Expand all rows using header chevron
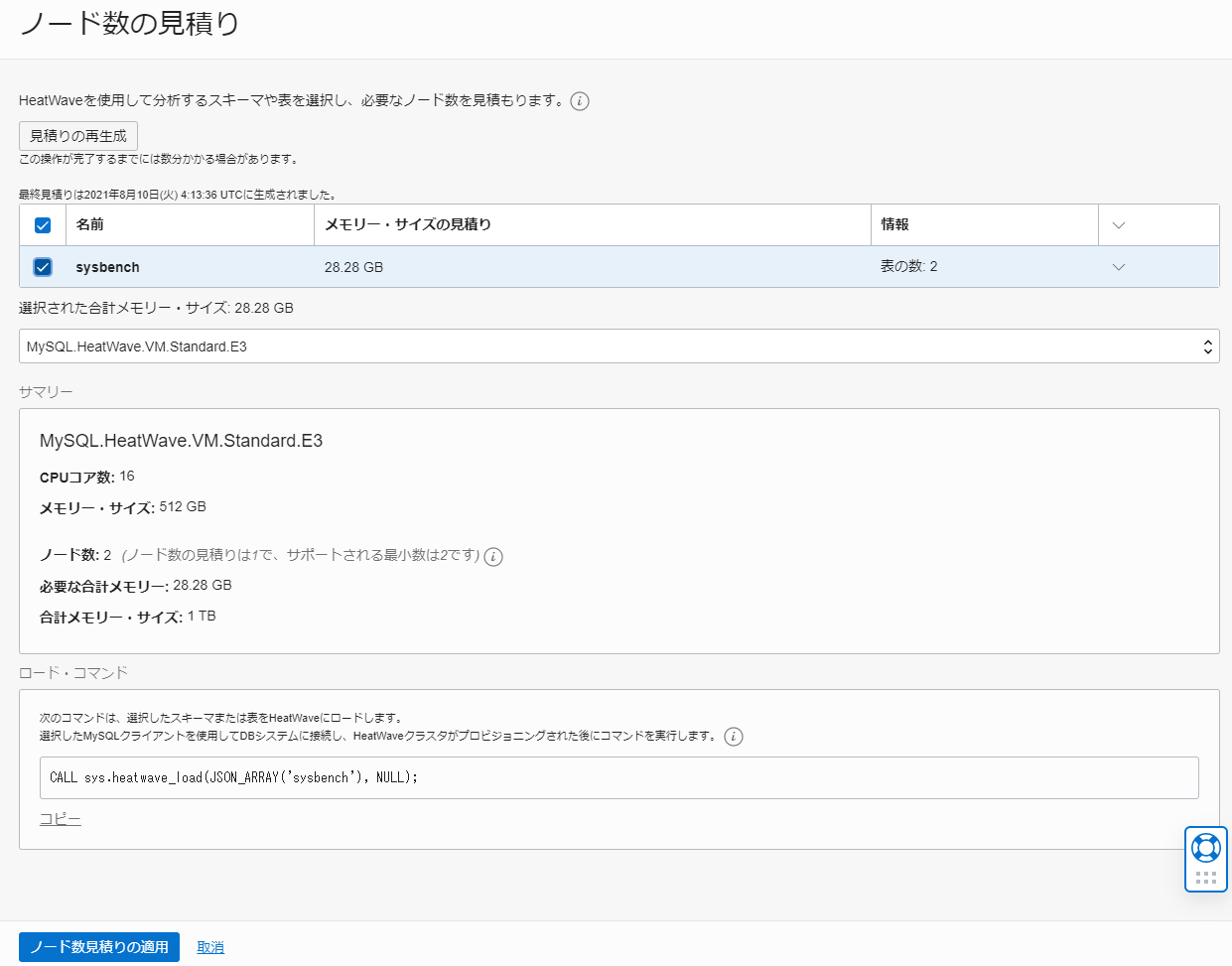Screen dimensions: 1232x966 (1119, 225)
